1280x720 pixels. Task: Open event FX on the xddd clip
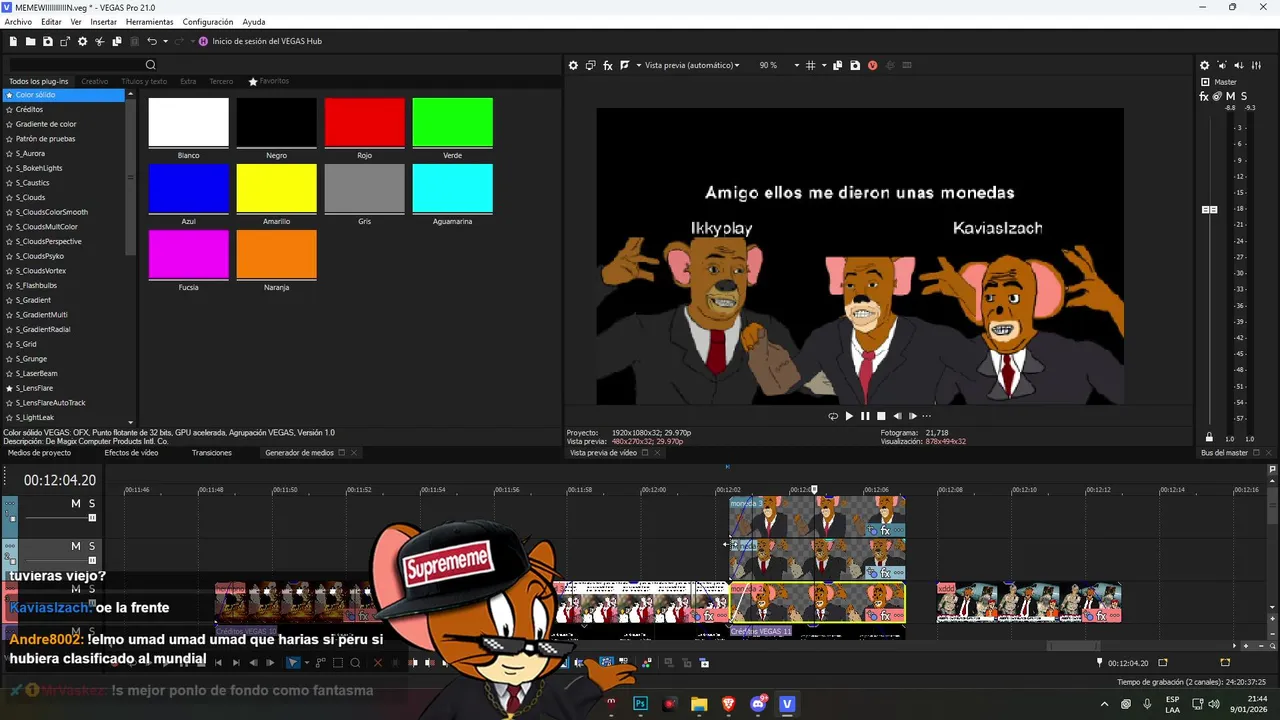pos(1101,616)
